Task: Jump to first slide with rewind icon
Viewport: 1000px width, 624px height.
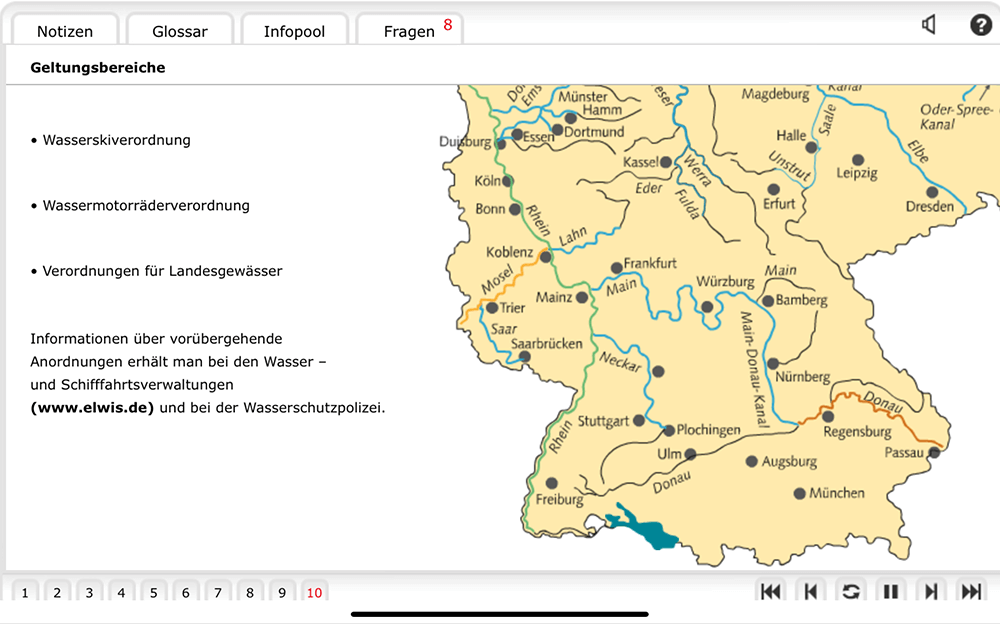Action: [771, 592]
